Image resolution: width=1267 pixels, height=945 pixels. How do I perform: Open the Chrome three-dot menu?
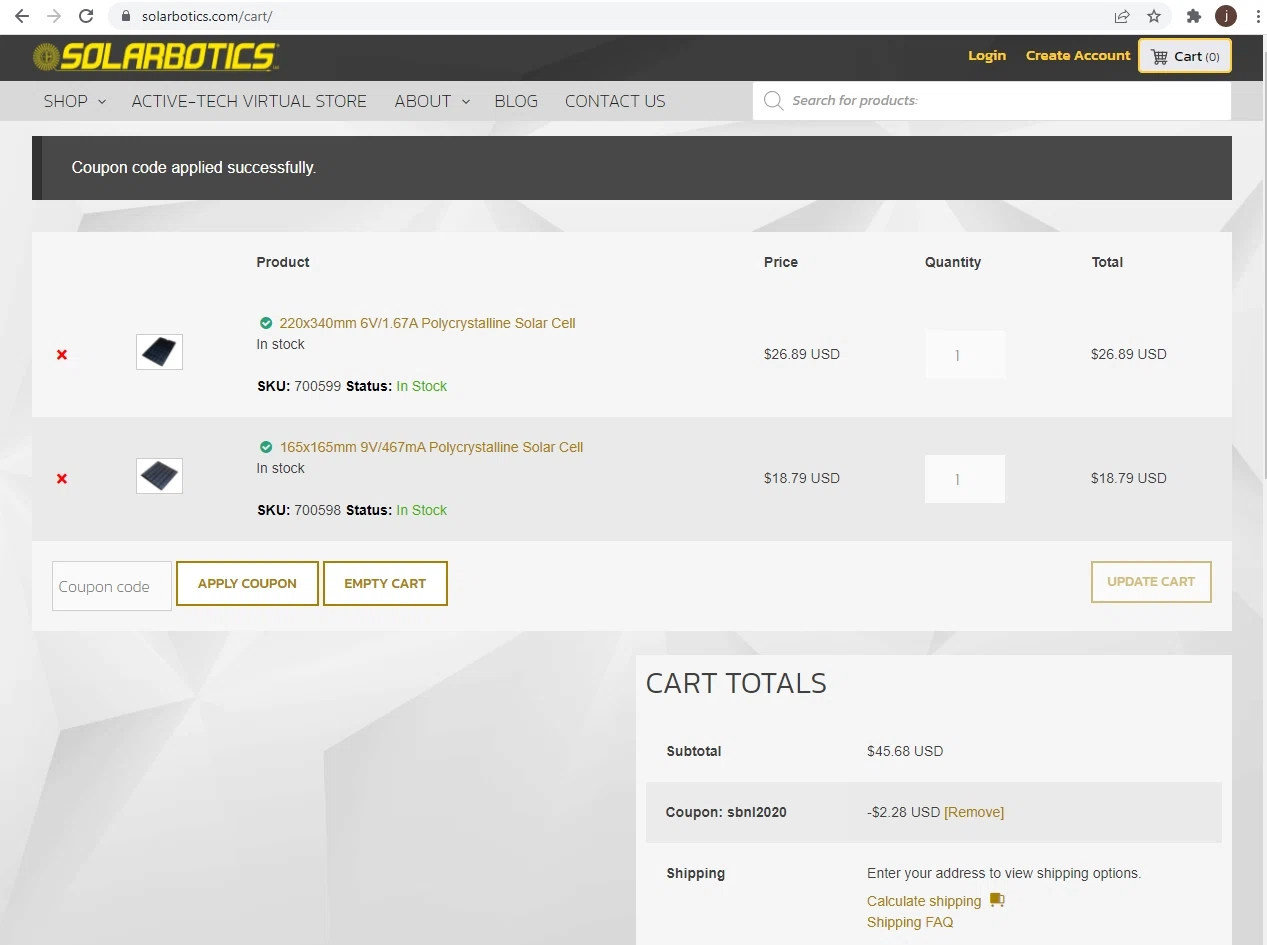[1257, 16]
